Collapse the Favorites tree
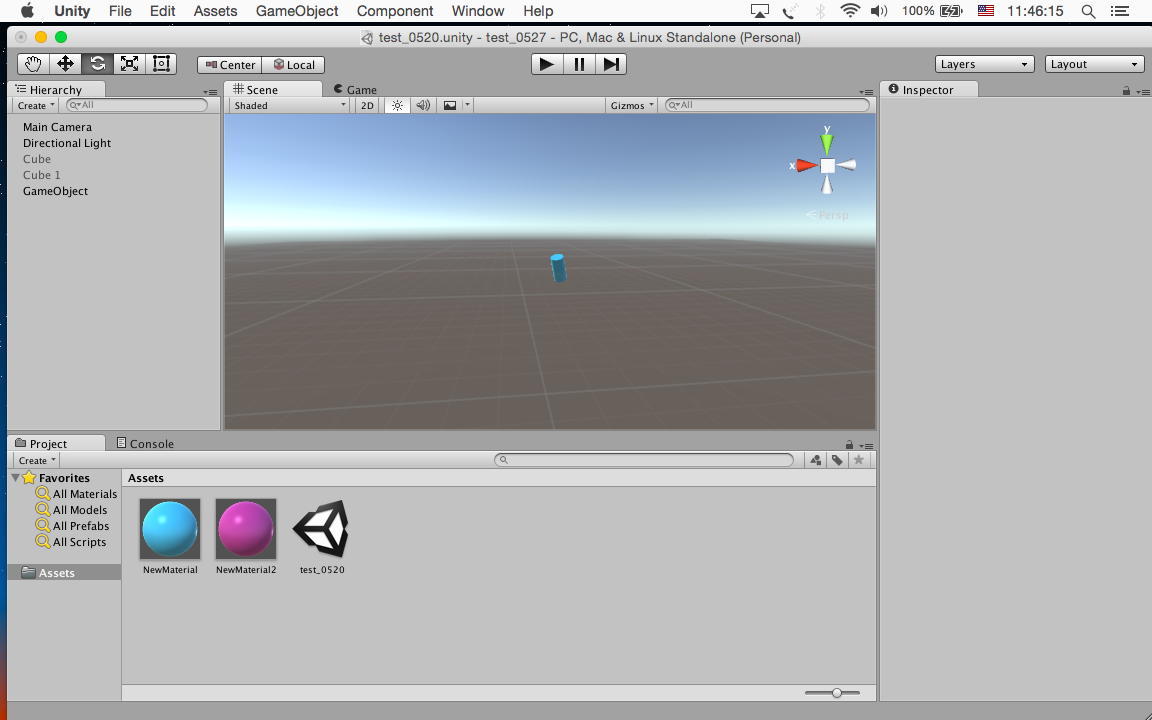Screen dimensions: 1152x720 15,478
